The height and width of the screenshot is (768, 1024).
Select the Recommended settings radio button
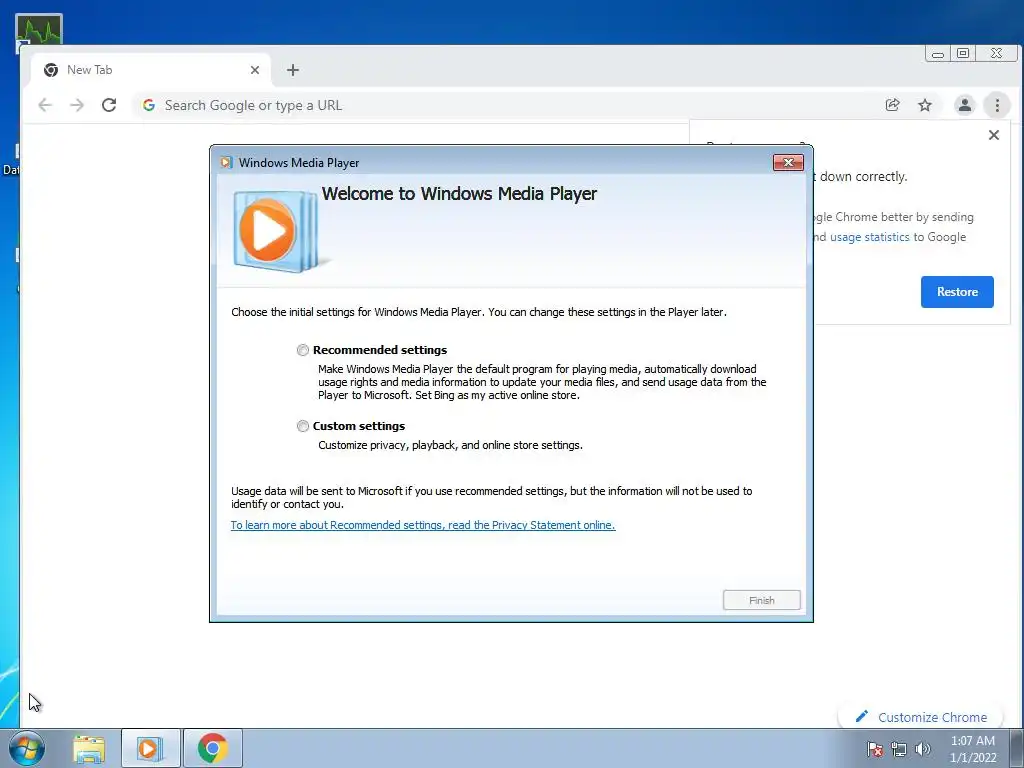click(302, 350)
